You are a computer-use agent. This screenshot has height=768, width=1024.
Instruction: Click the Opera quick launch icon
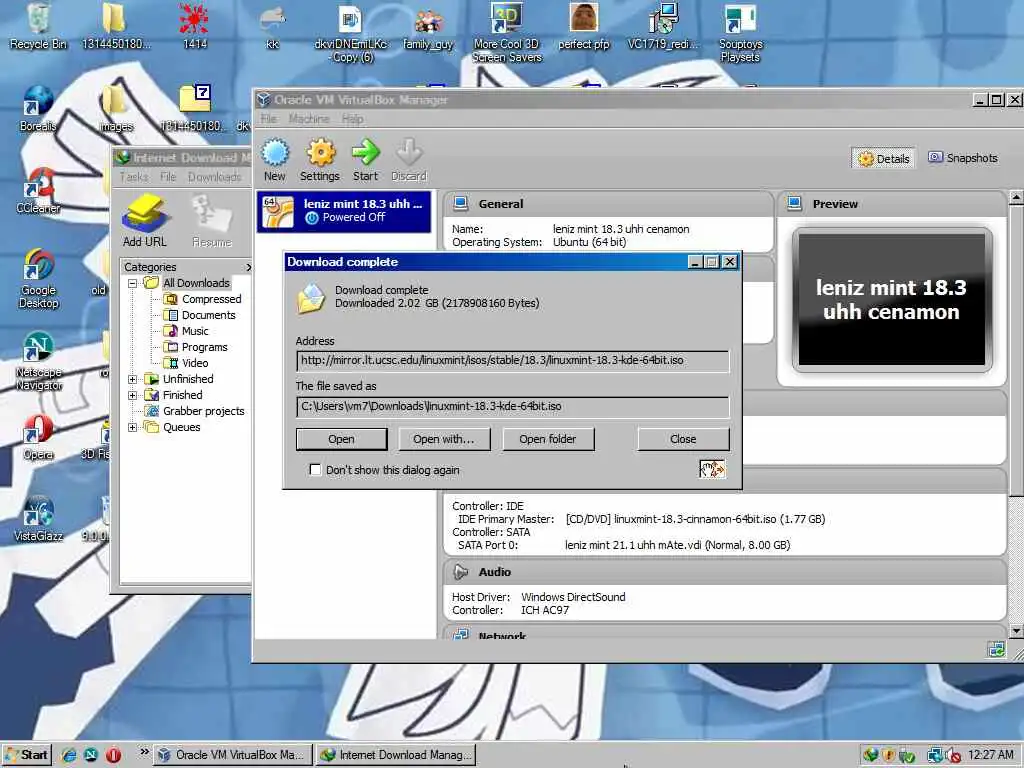click(x=113, y=755)
